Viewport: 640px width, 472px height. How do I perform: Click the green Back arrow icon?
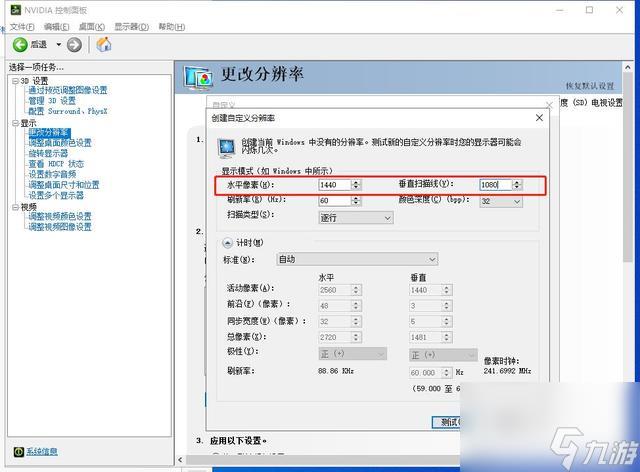pyautogui.click(x=20, y=45)
